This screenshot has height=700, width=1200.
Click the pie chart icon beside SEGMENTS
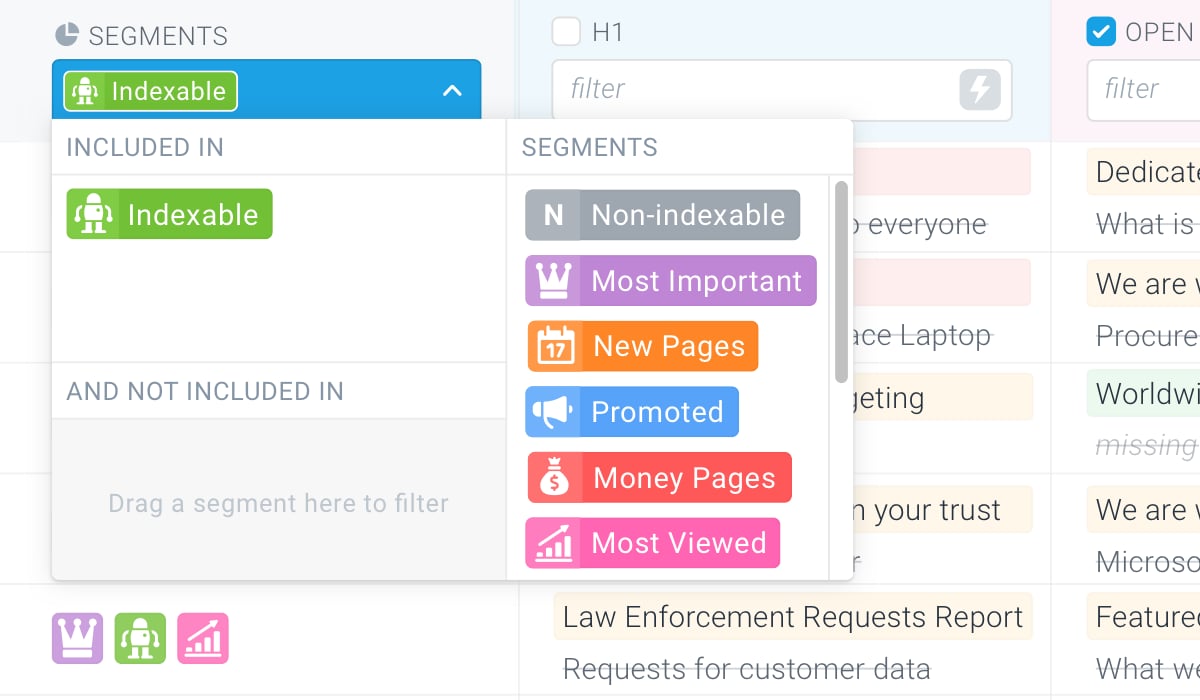(x=67, y=35)
